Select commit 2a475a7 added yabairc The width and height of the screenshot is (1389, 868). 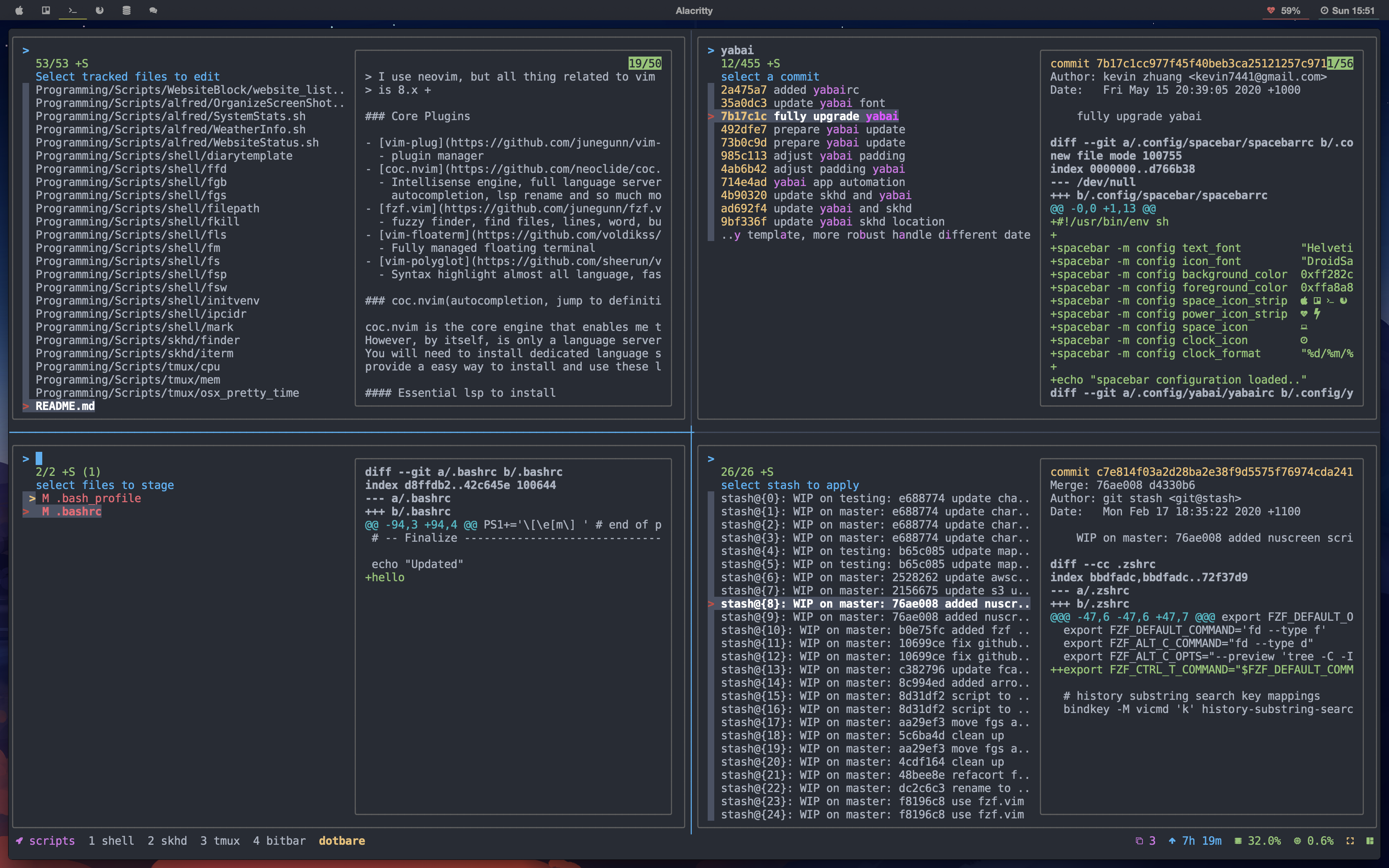pos(790,90)
